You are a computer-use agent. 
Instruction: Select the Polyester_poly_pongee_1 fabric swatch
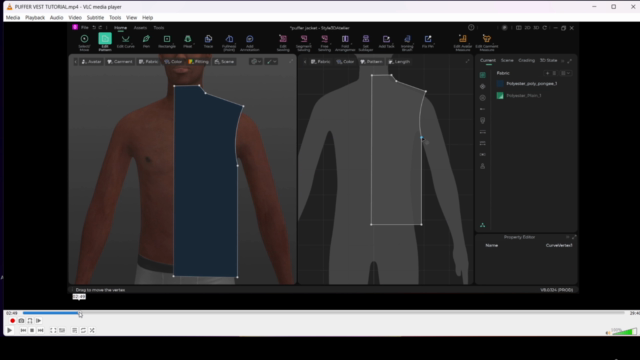(500, 84)
